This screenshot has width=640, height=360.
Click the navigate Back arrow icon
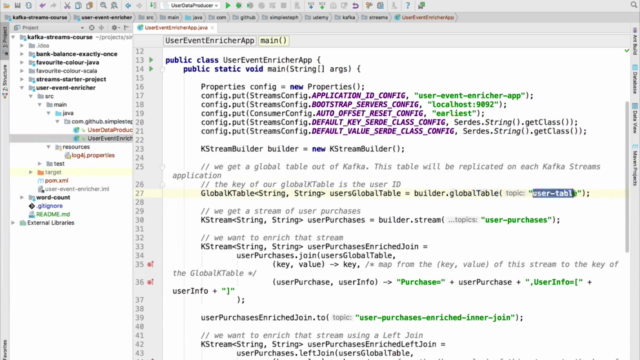pos(128,6)
